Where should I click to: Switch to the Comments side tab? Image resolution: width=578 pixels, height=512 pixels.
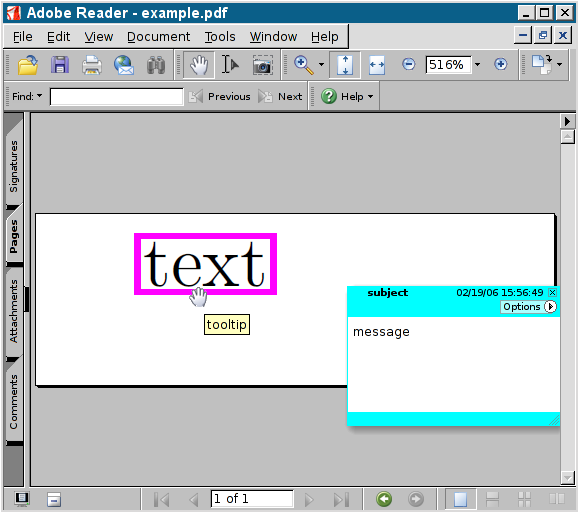14,401
